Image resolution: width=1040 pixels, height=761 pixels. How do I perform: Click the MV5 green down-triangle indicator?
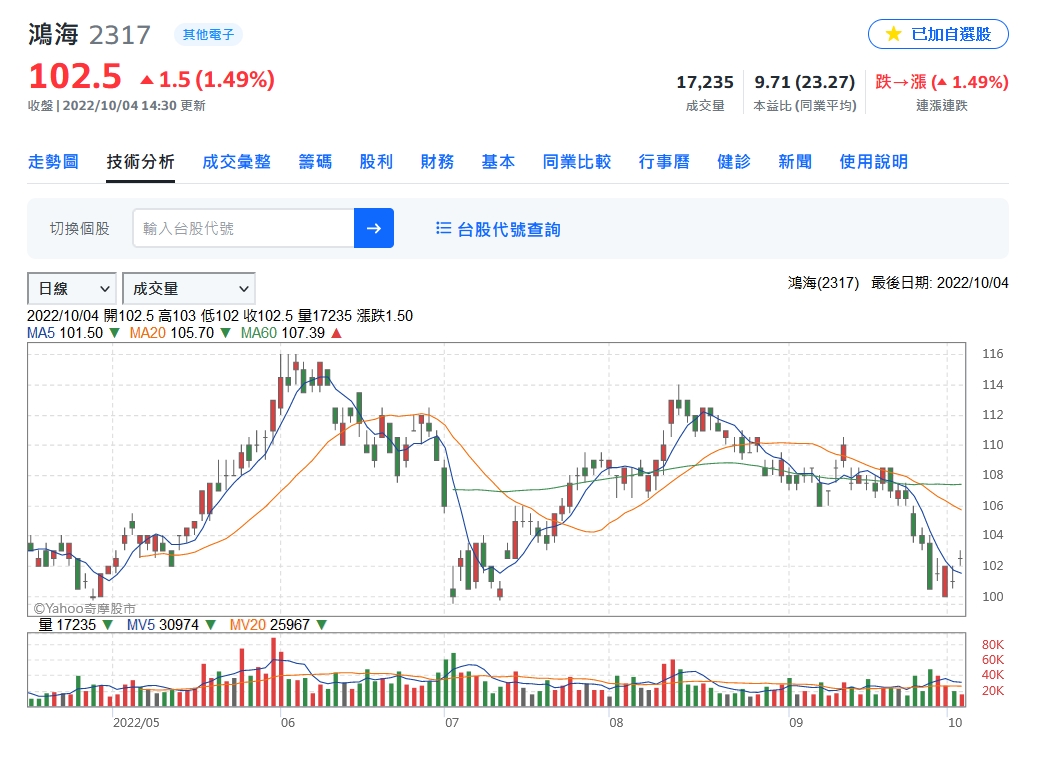[210, 625]
